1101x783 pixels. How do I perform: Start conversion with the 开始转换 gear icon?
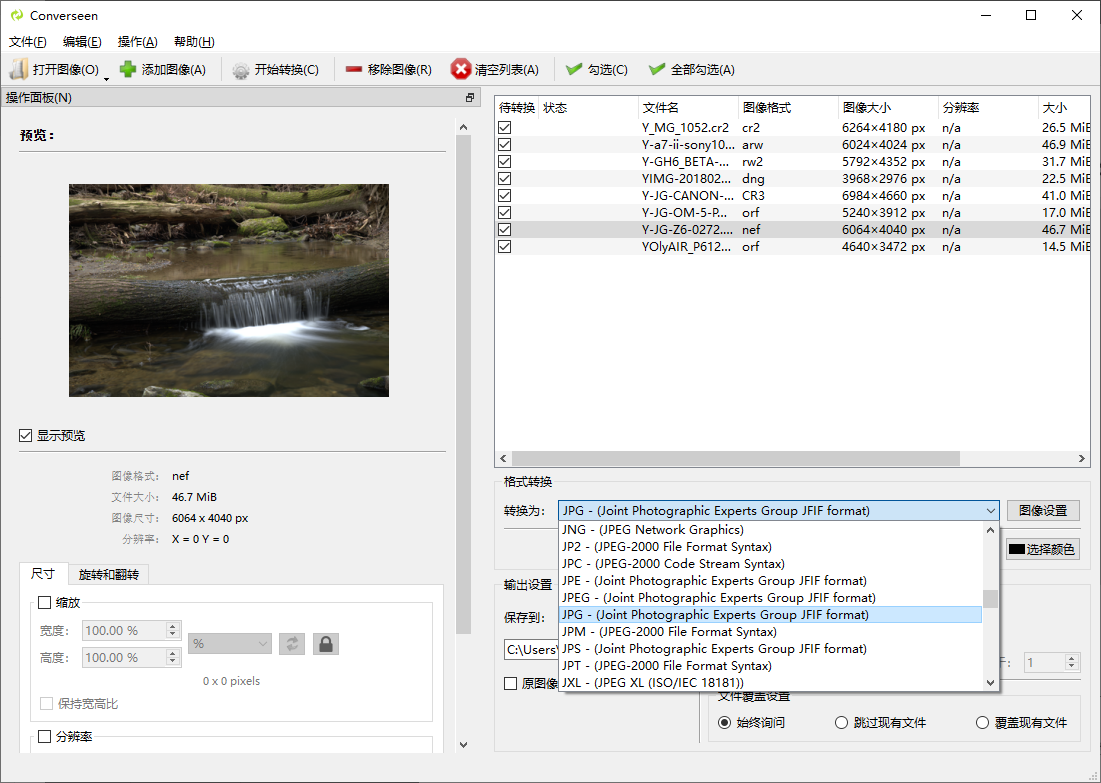pos(241,70)
